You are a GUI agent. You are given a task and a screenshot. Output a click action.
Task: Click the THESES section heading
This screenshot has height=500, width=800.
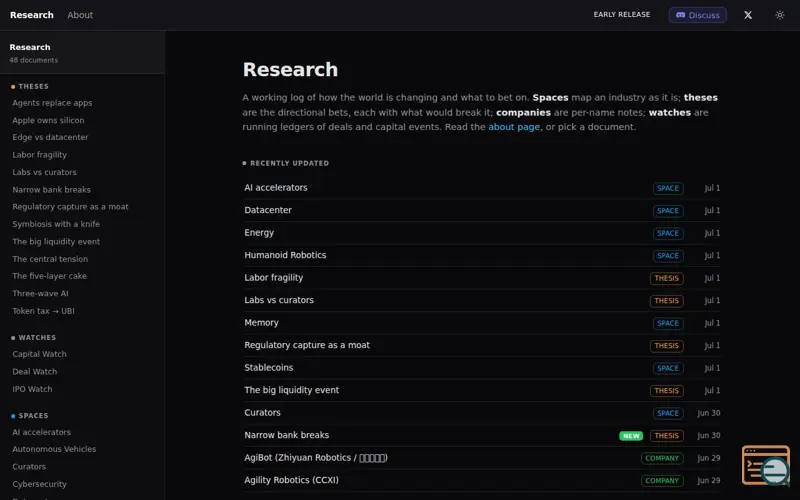click(34, 86)
